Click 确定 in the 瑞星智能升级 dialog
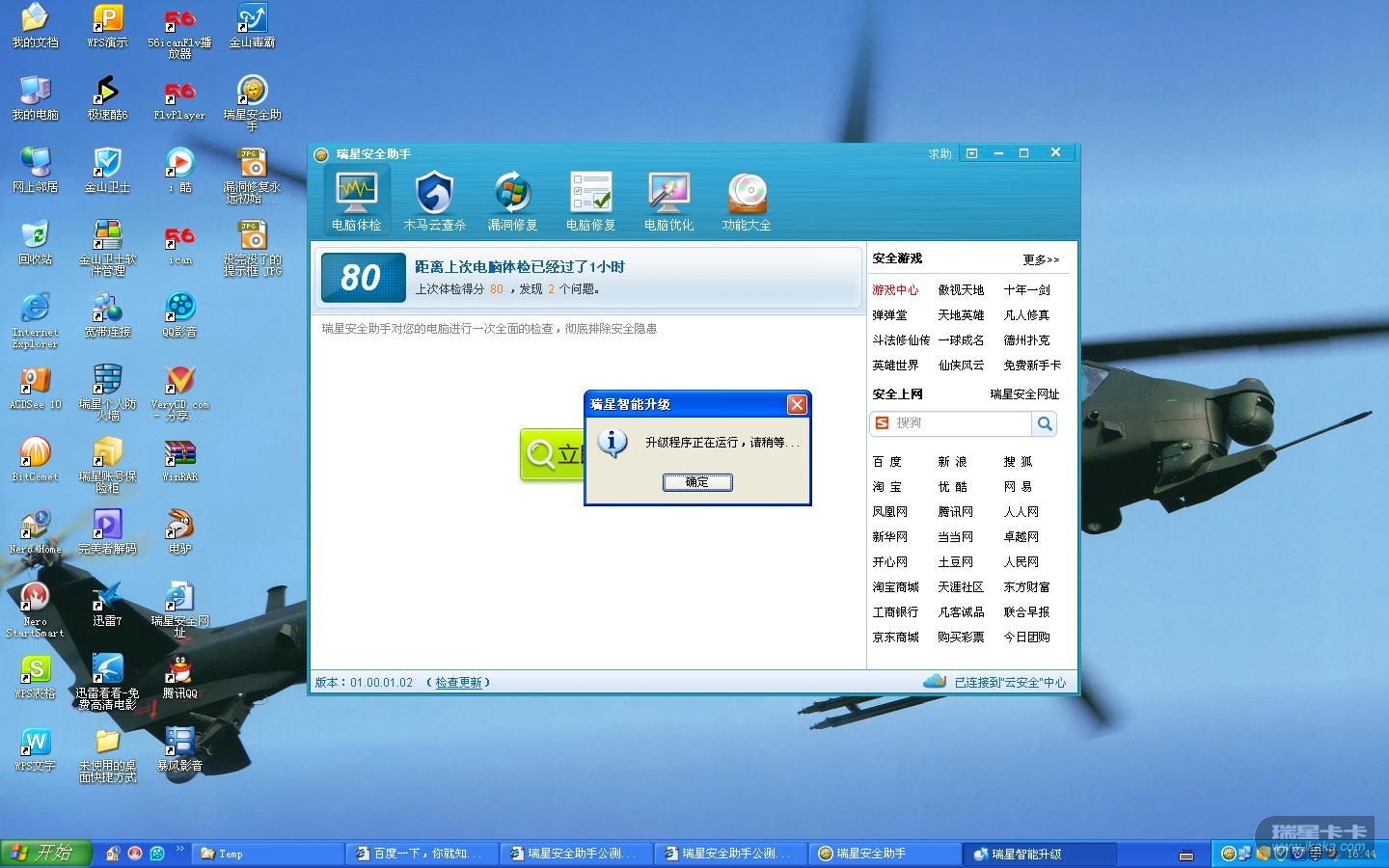This screenshot has width=1389, height=868. [697, 482]
